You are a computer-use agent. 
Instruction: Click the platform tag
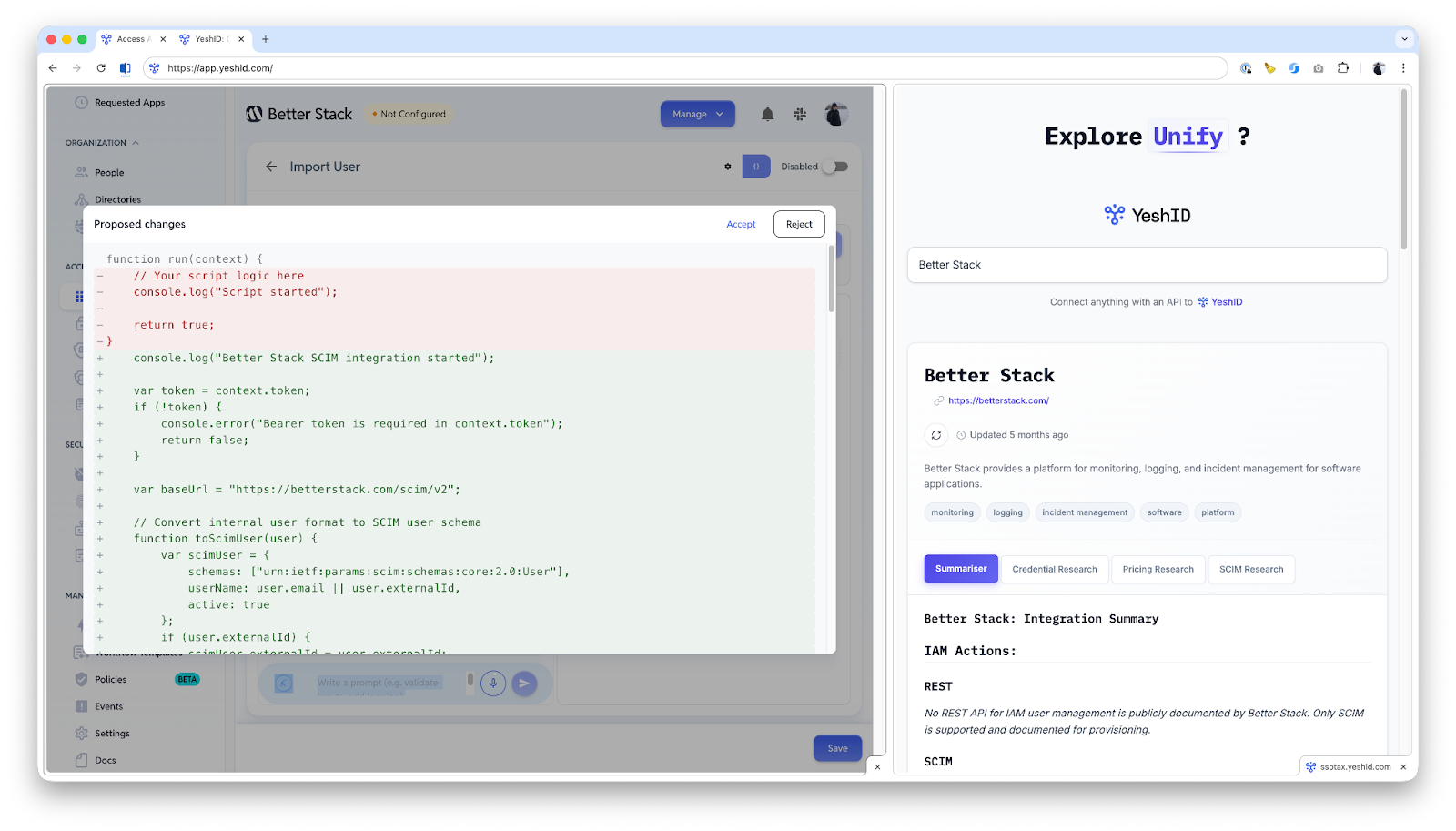(1218, 512)
